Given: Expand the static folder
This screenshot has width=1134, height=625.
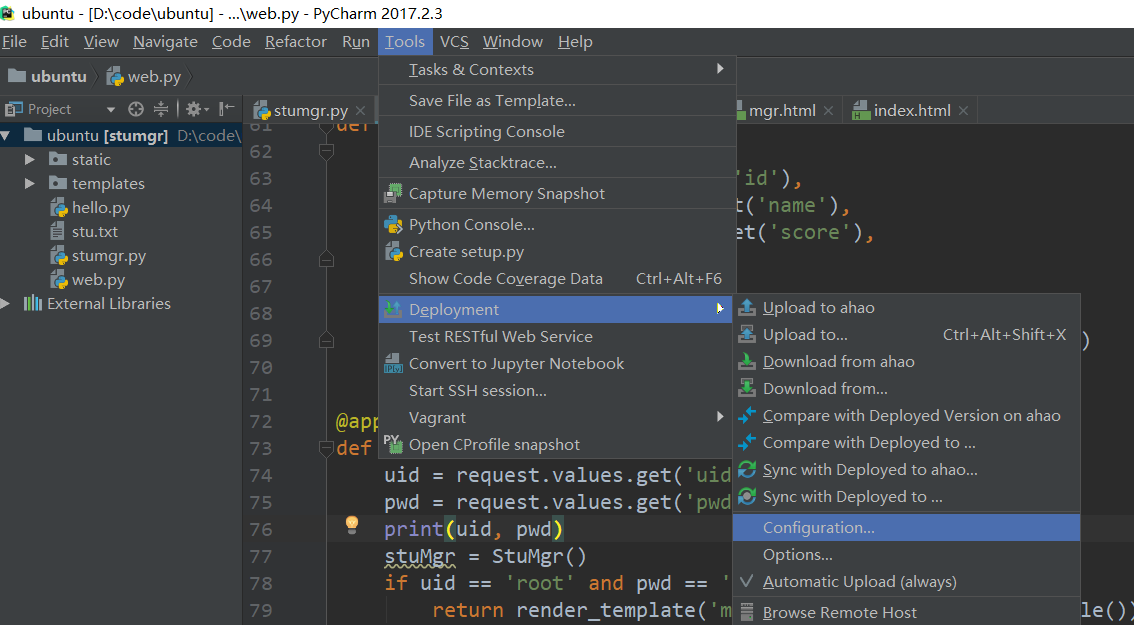Looking at the screenshot, I should pos(30,159).
